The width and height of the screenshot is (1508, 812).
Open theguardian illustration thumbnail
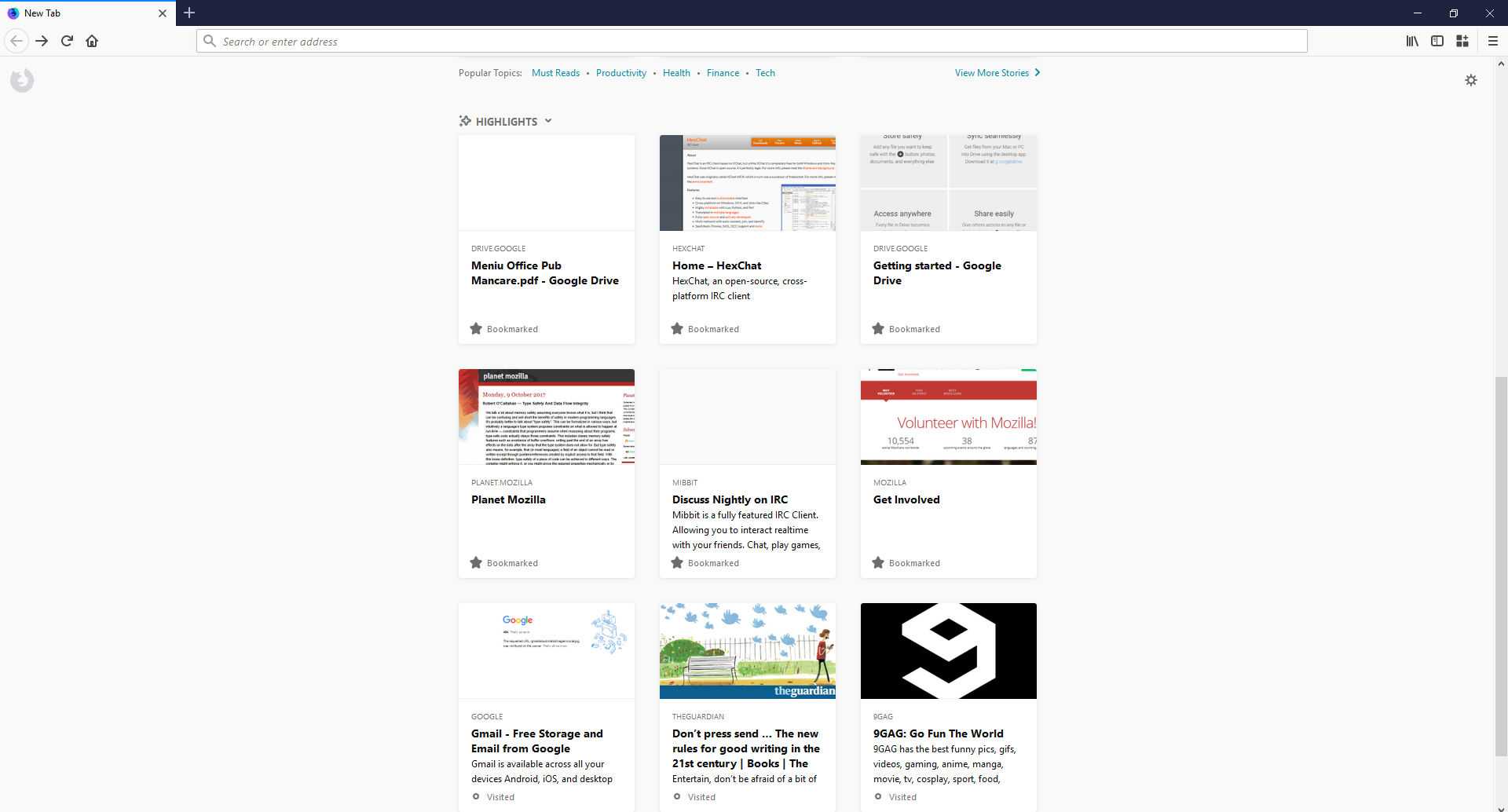point(748,651)
